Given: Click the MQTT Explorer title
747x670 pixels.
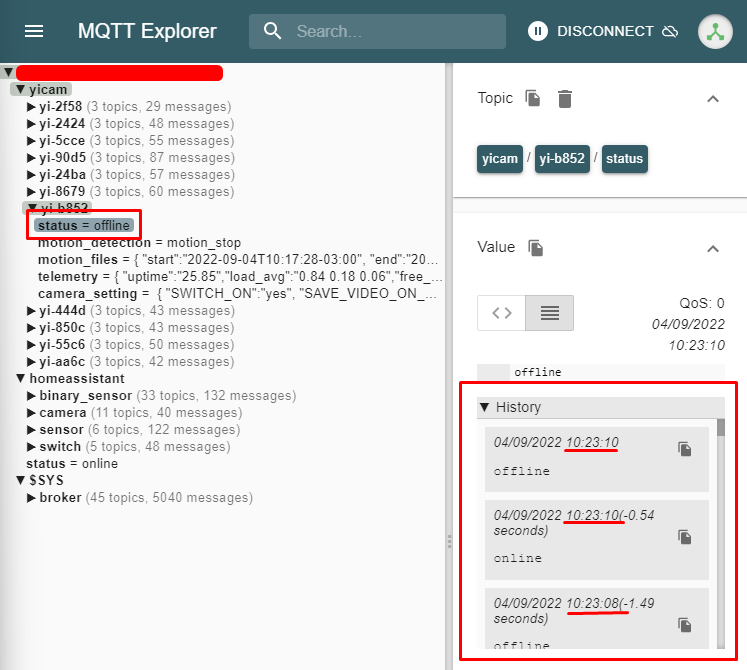Looking at the screenshot, I should [147, 31].
